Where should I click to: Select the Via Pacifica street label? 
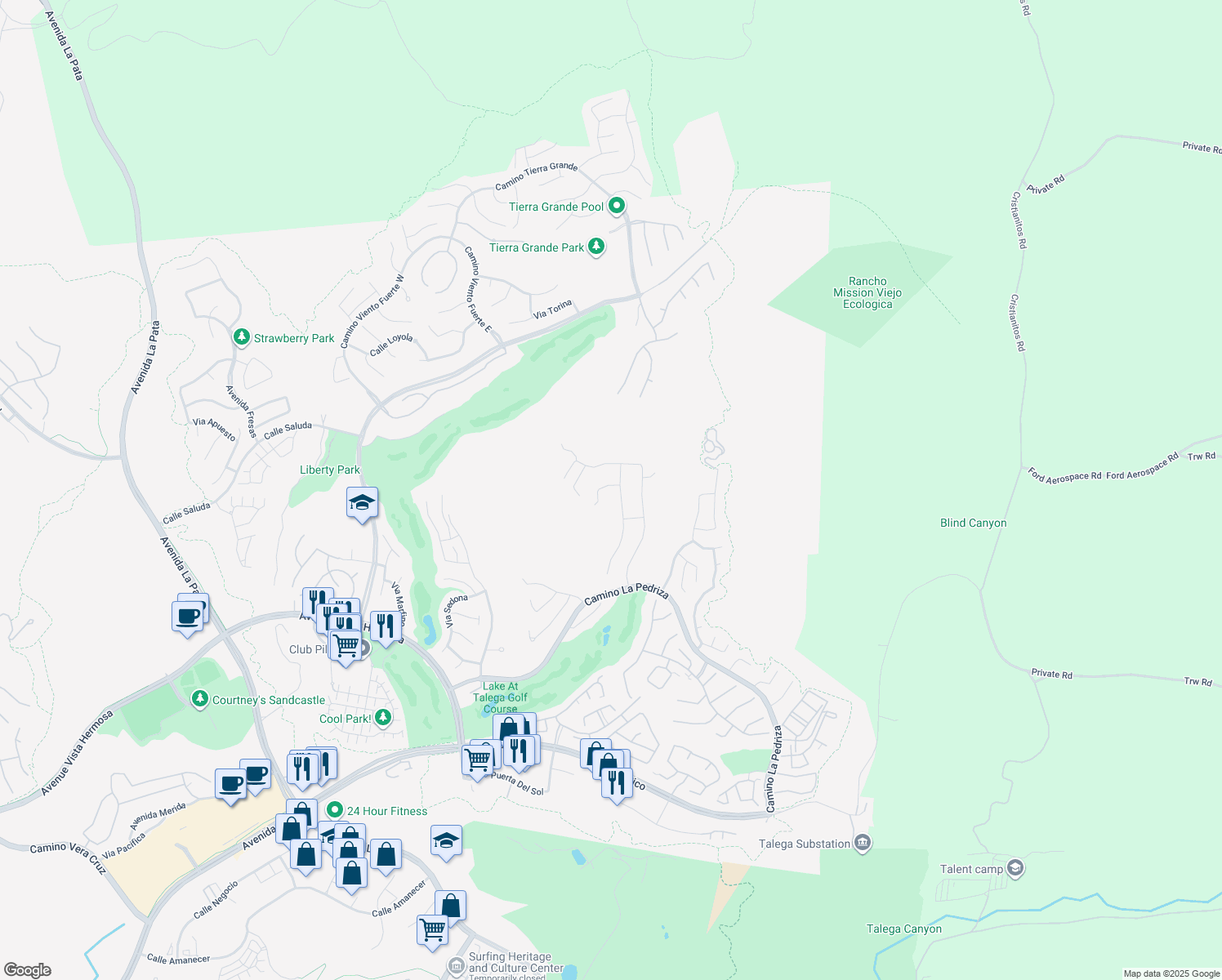tap(124, 845)
